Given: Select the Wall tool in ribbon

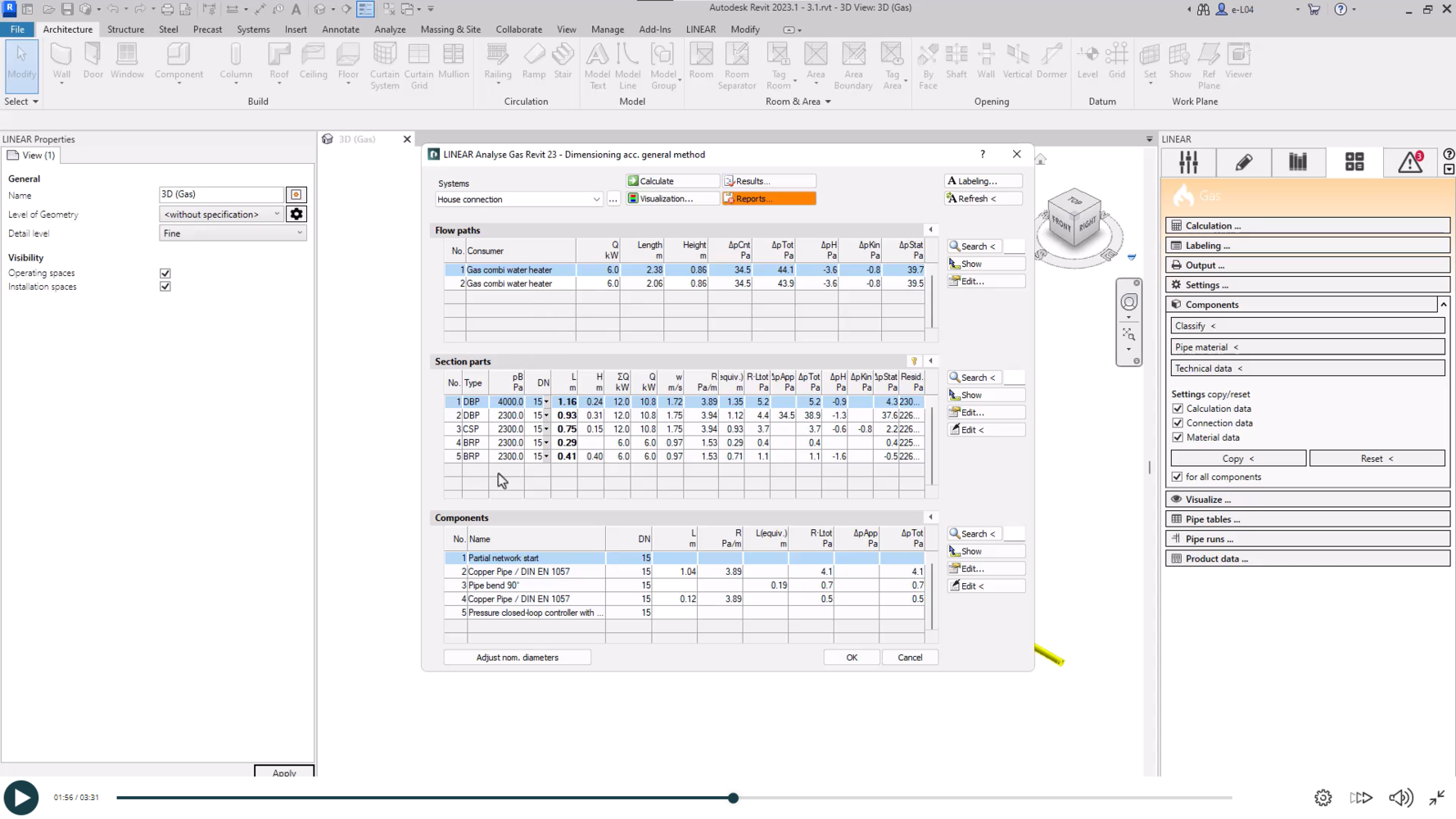Looking at the screenshot, I should 61,62.
